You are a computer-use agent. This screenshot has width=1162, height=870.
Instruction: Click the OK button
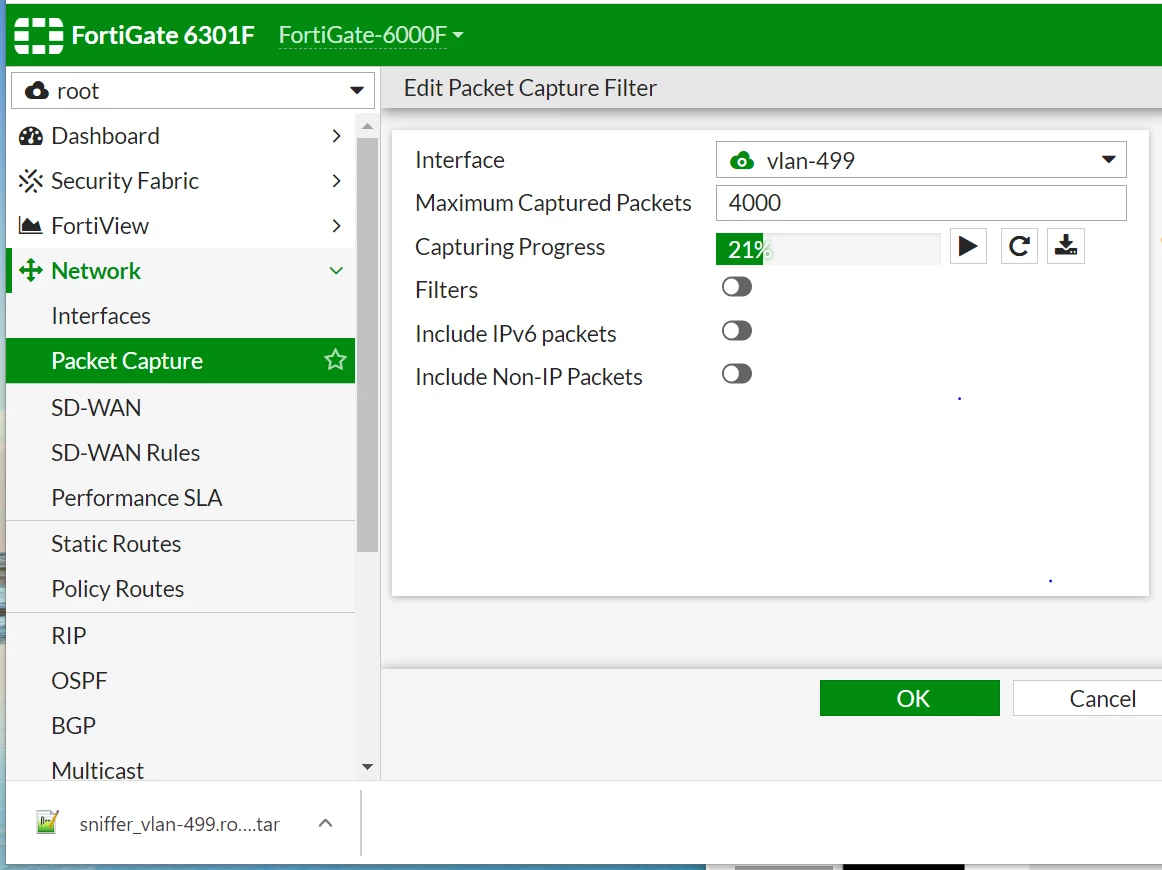click(x=909, y=698)
